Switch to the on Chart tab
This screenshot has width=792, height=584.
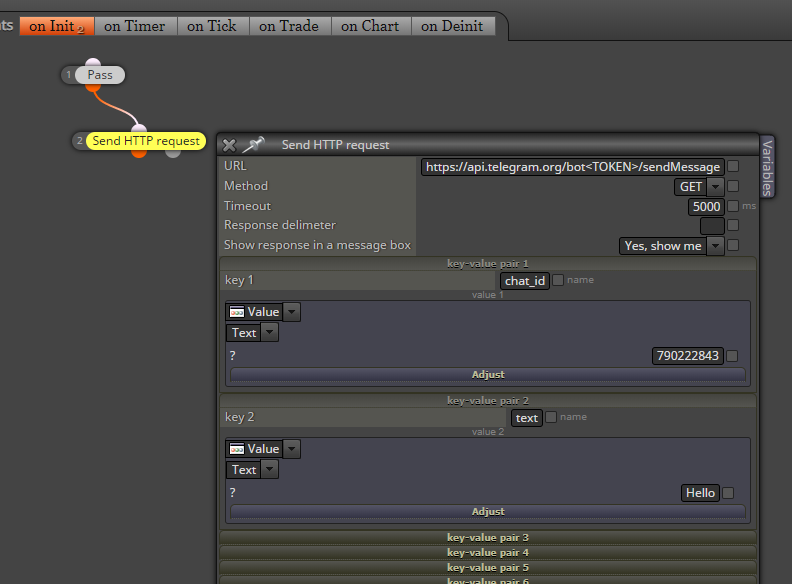[370, 26]
